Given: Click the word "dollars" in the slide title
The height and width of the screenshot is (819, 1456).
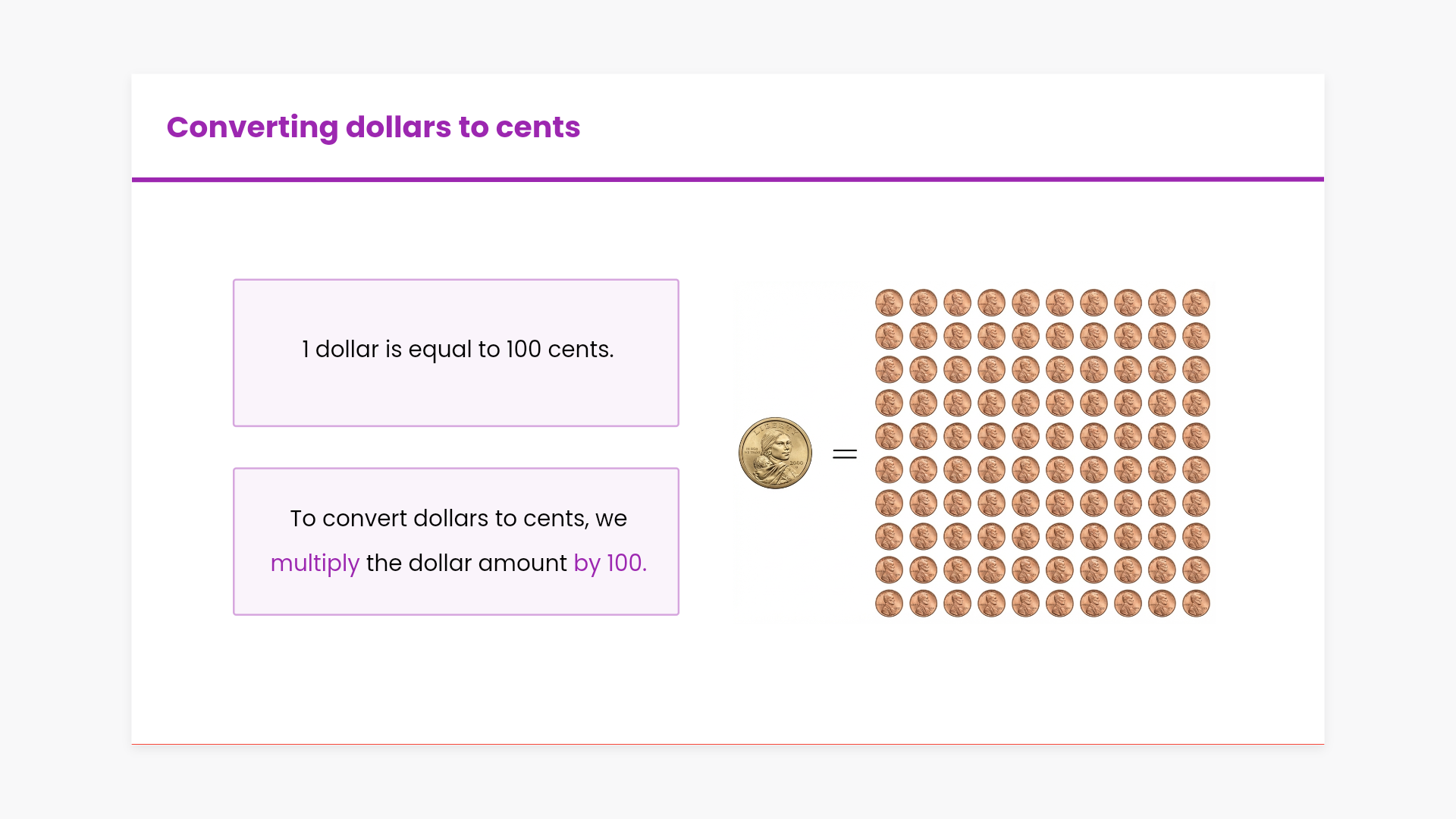Looking at the screenshot, I should [397, 127].
